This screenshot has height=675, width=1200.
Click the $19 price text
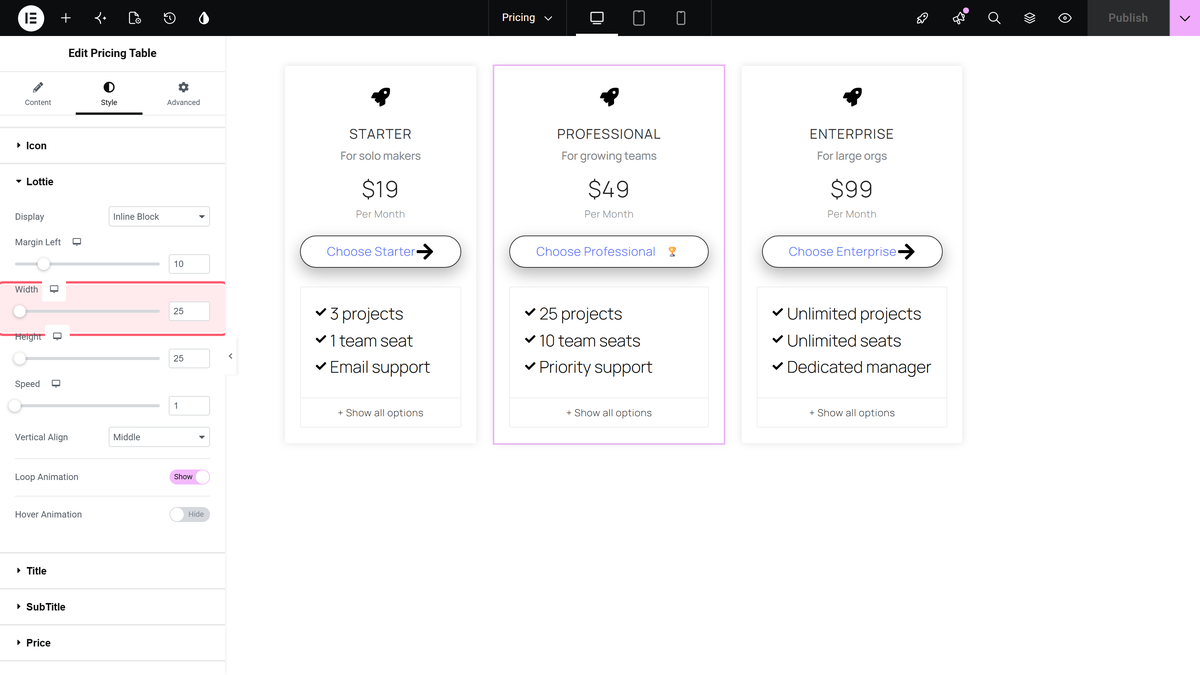click(380, 189)
